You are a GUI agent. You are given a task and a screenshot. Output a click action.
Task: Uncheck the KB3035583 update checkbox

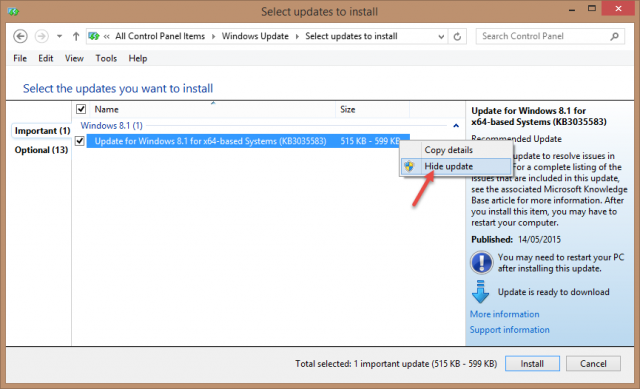pos(80,141)
